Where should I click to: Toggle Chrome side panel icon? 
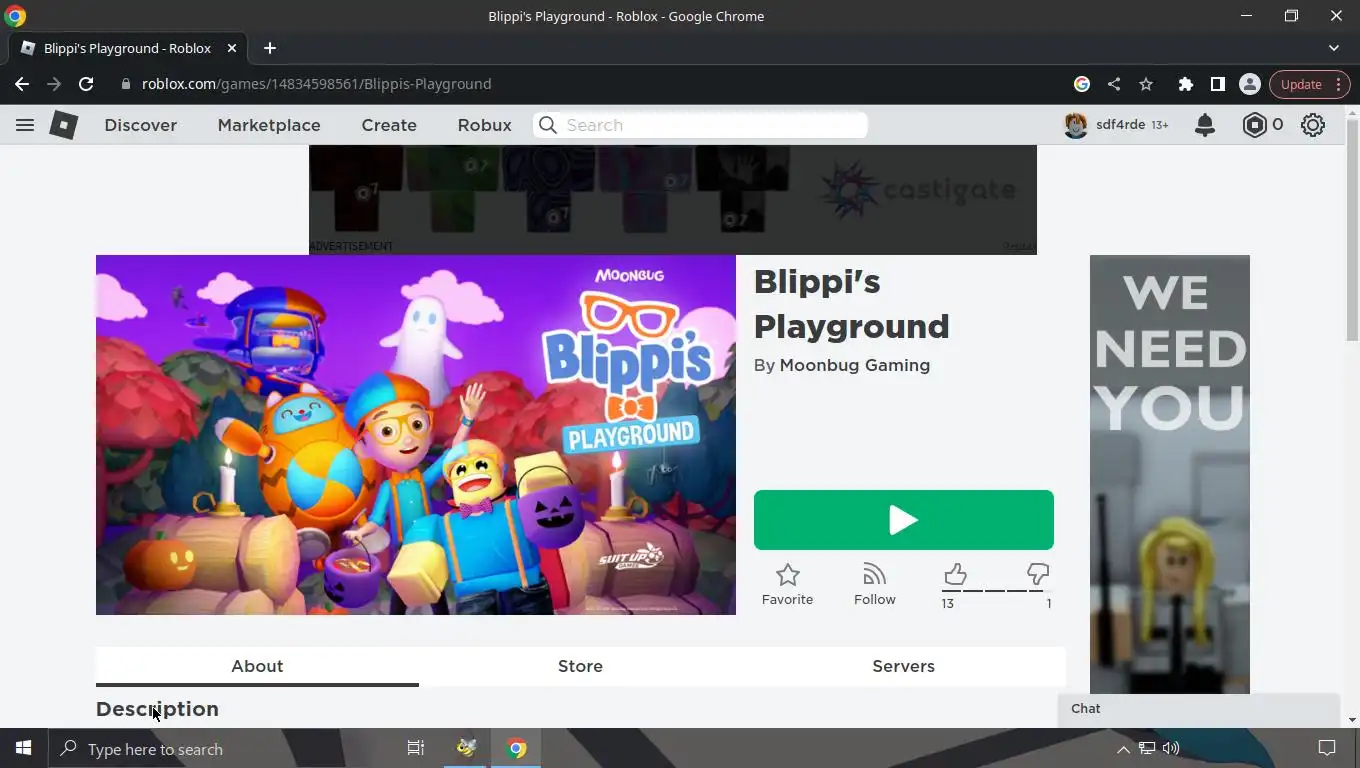[1217, 84]
